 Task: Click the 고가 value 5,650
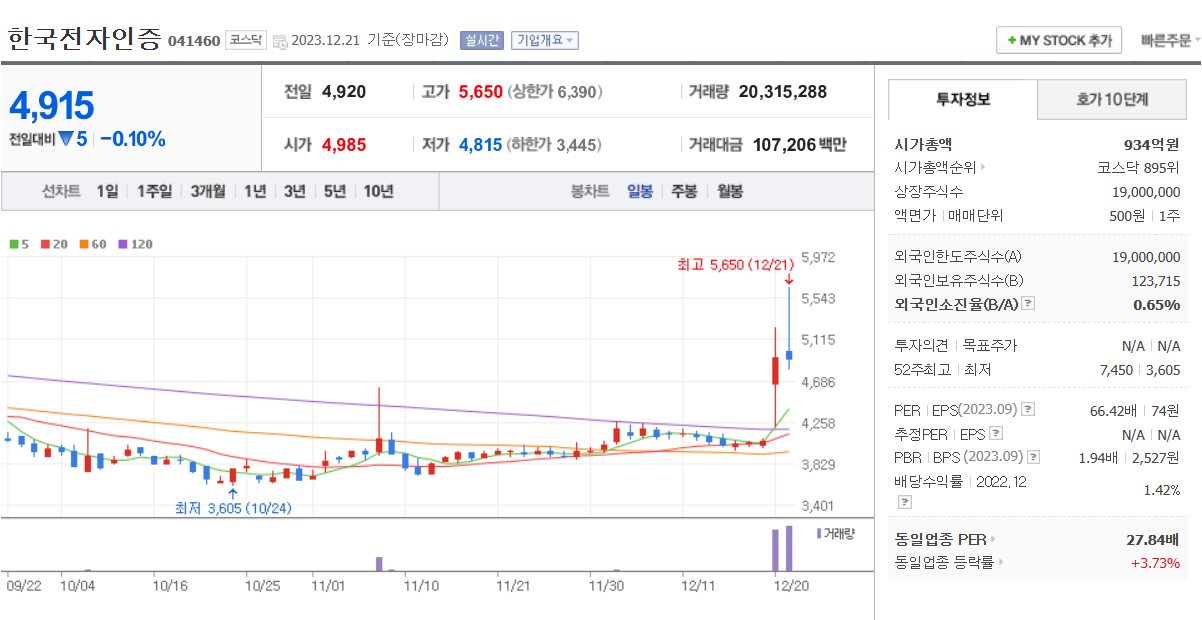click(480, 92)
